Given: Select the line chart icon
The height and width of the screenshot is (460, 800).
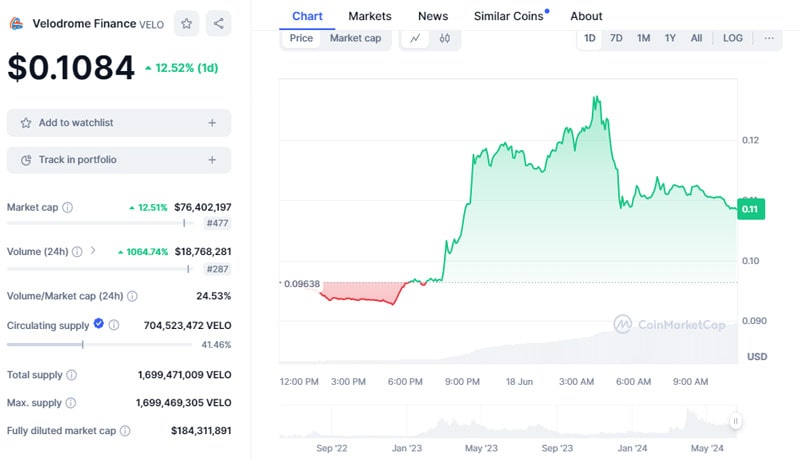Looking at the screenshot, I should (x=415, y=38).
